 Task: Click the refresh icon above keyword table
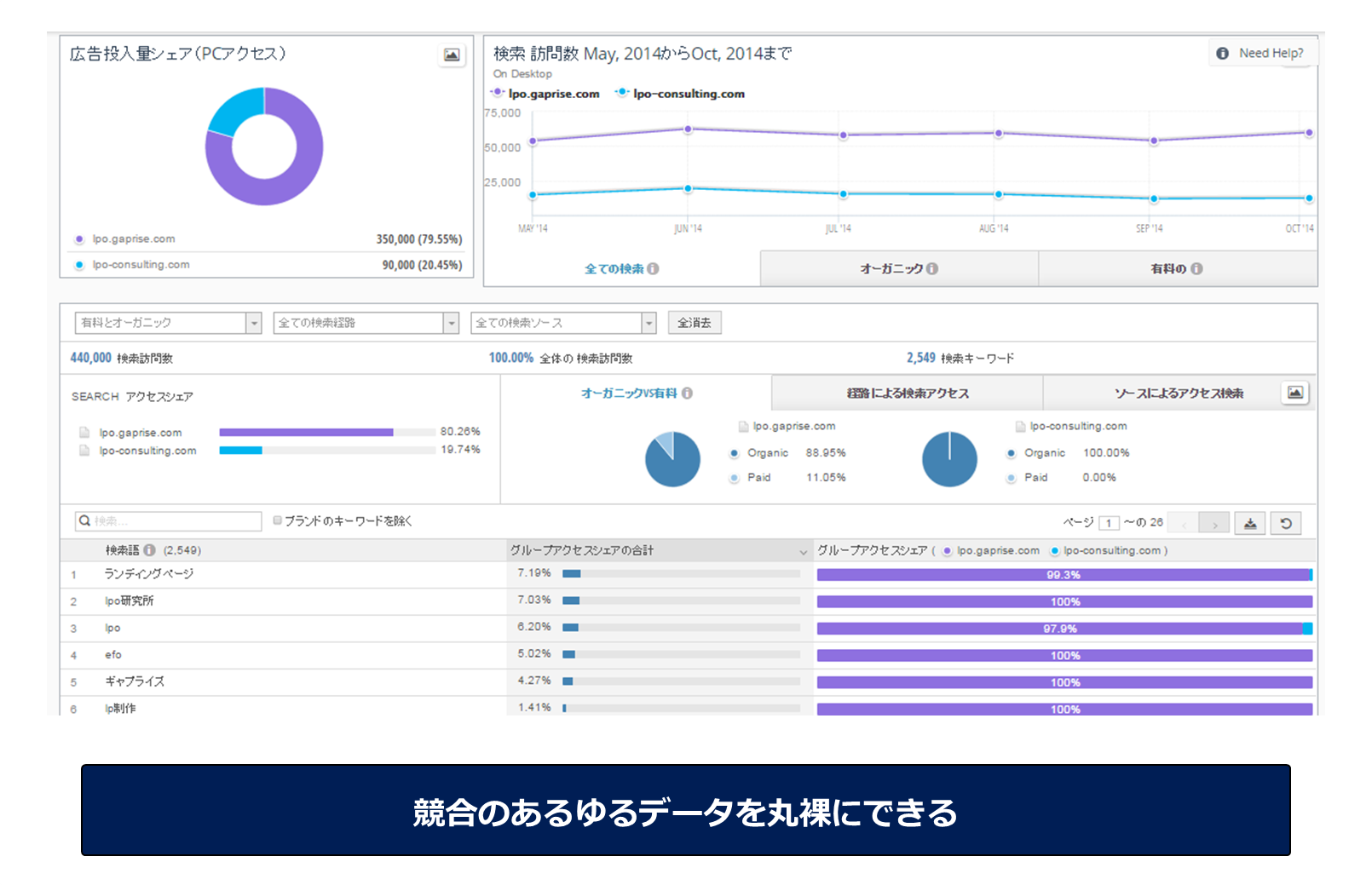tap(1286, 523)
